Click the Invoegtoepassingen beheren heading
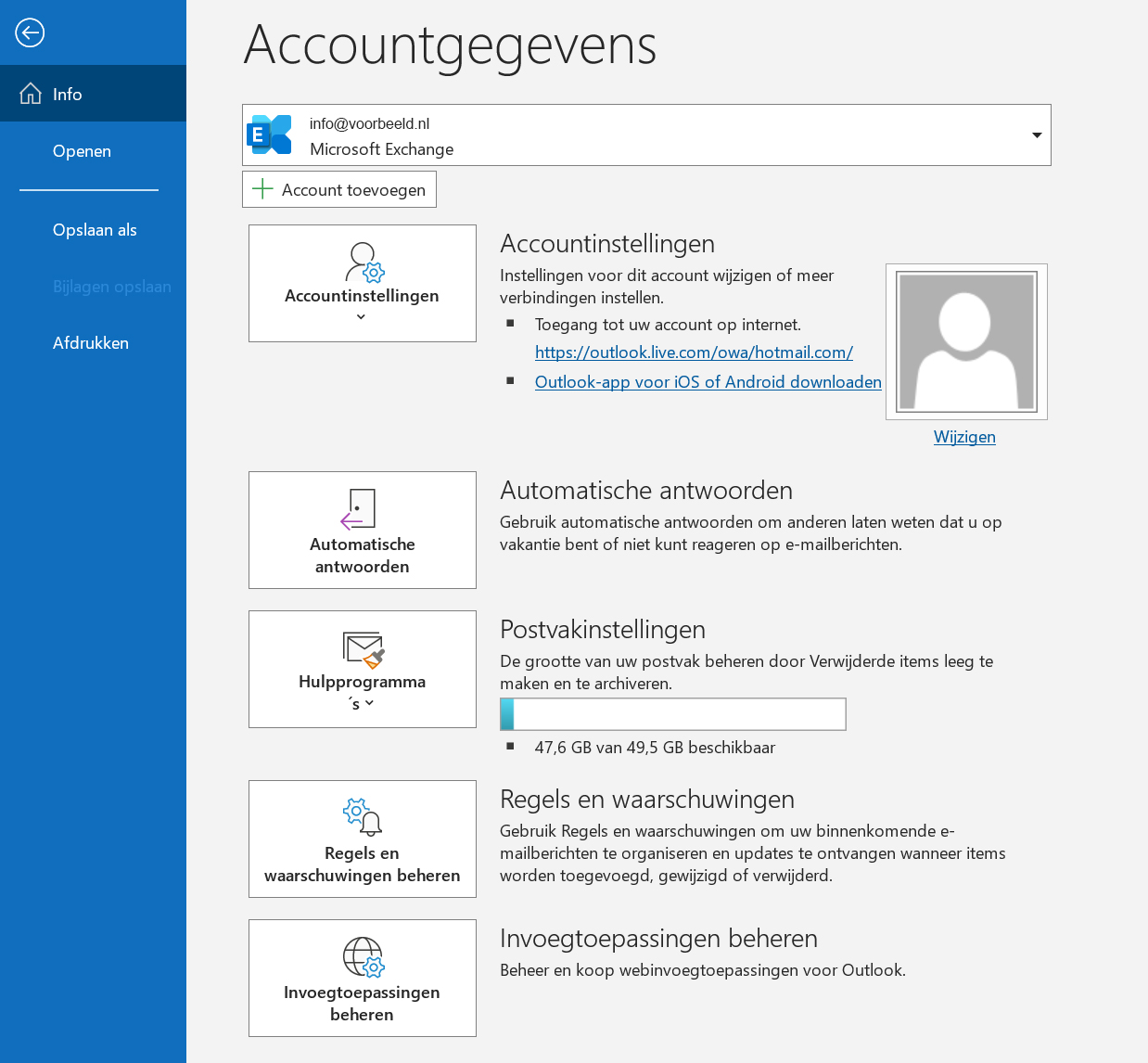This screenshot has height=1063, width=1148. (659, 938)
